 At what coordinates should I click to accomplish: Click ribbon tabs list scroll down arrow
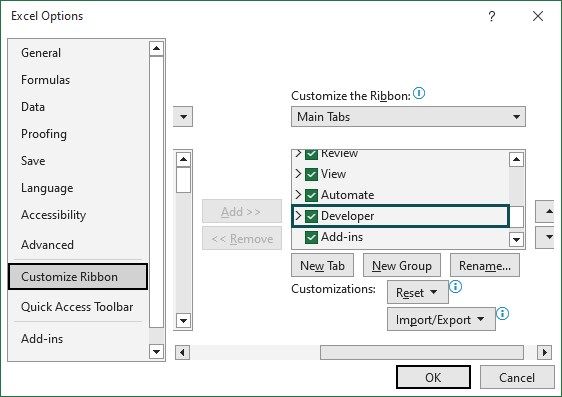[x=516, y=239]
